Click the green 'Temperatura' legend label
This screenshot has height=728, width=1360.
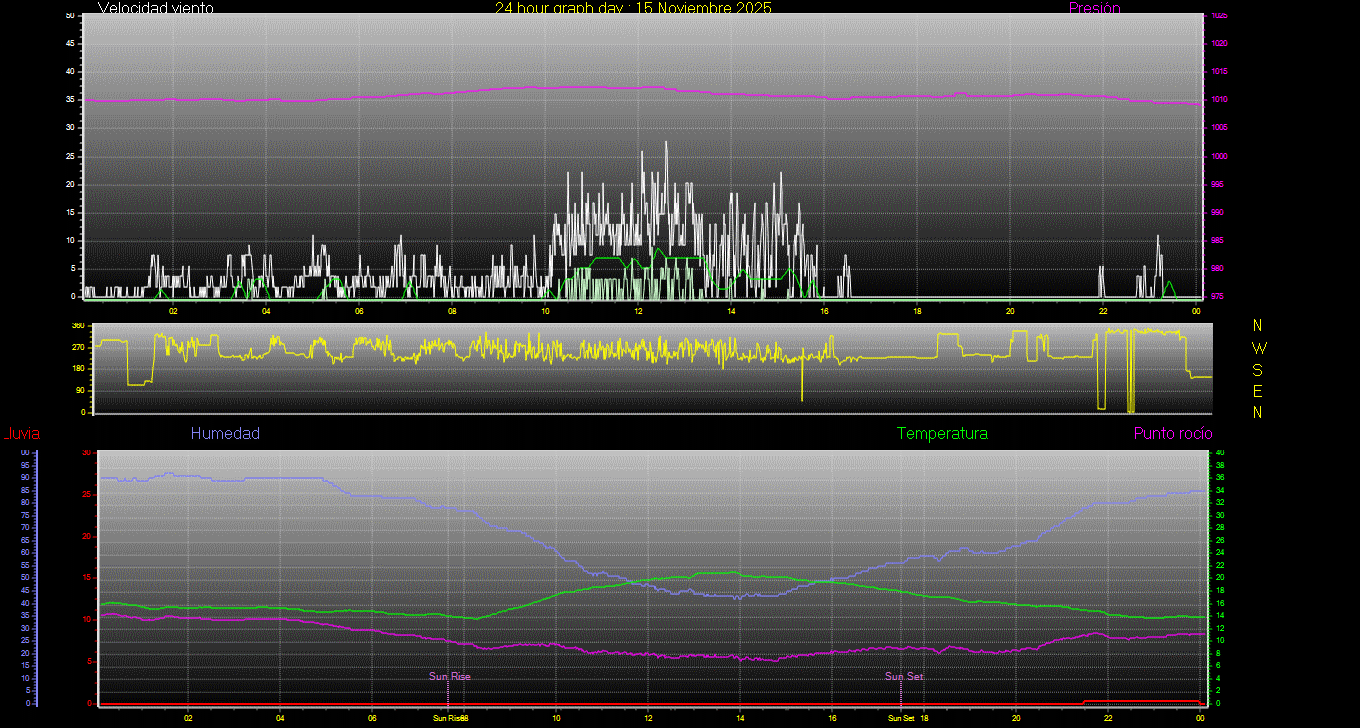pos(942,434)
